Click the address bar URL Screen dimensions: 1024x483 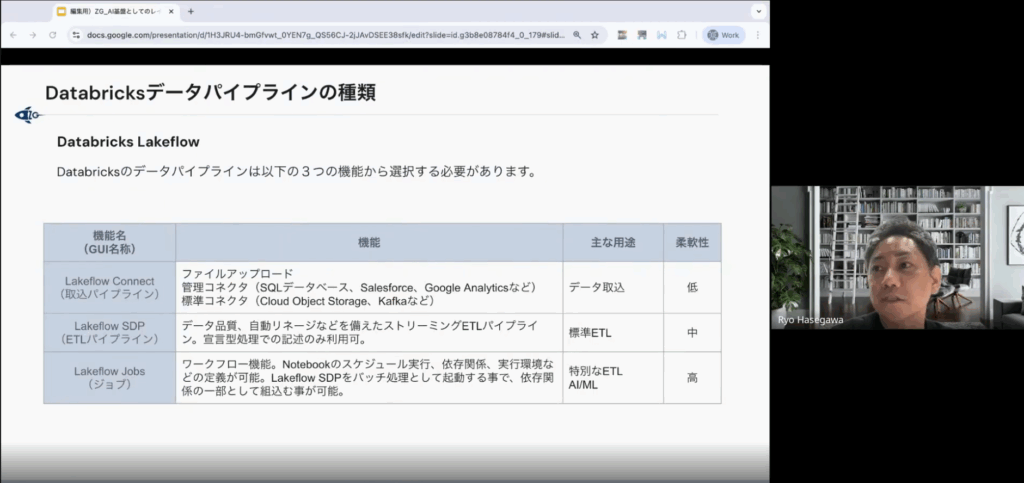(320, 34)
